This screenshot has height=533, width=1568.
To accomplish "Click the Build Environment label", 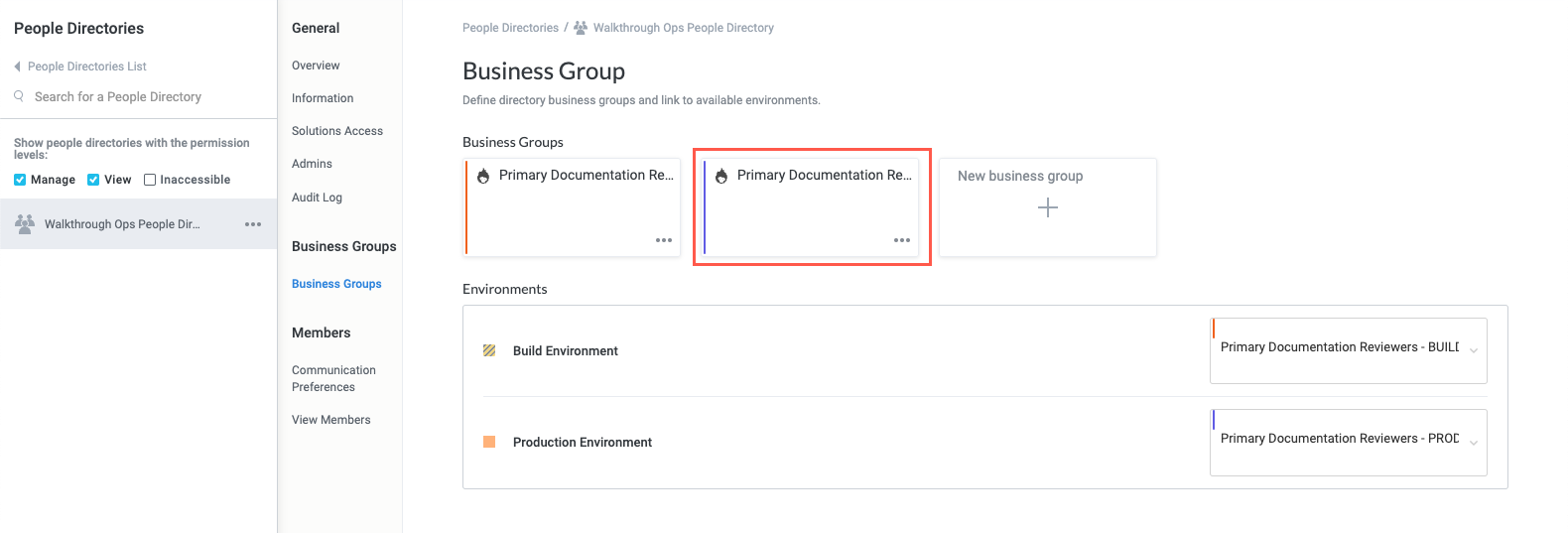I will [566, 350].
